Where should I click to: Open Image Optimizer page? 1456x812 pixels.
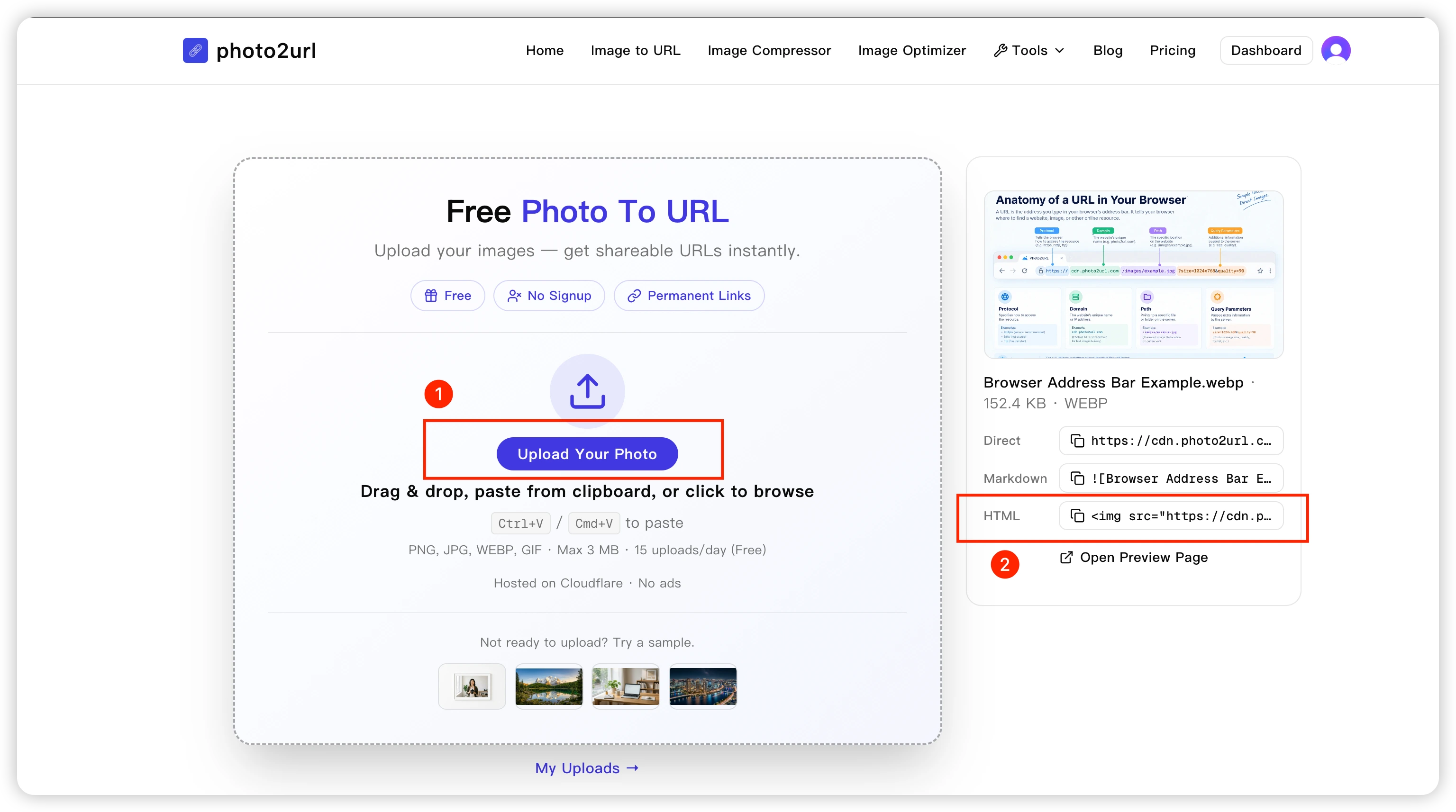click(912, 50)
